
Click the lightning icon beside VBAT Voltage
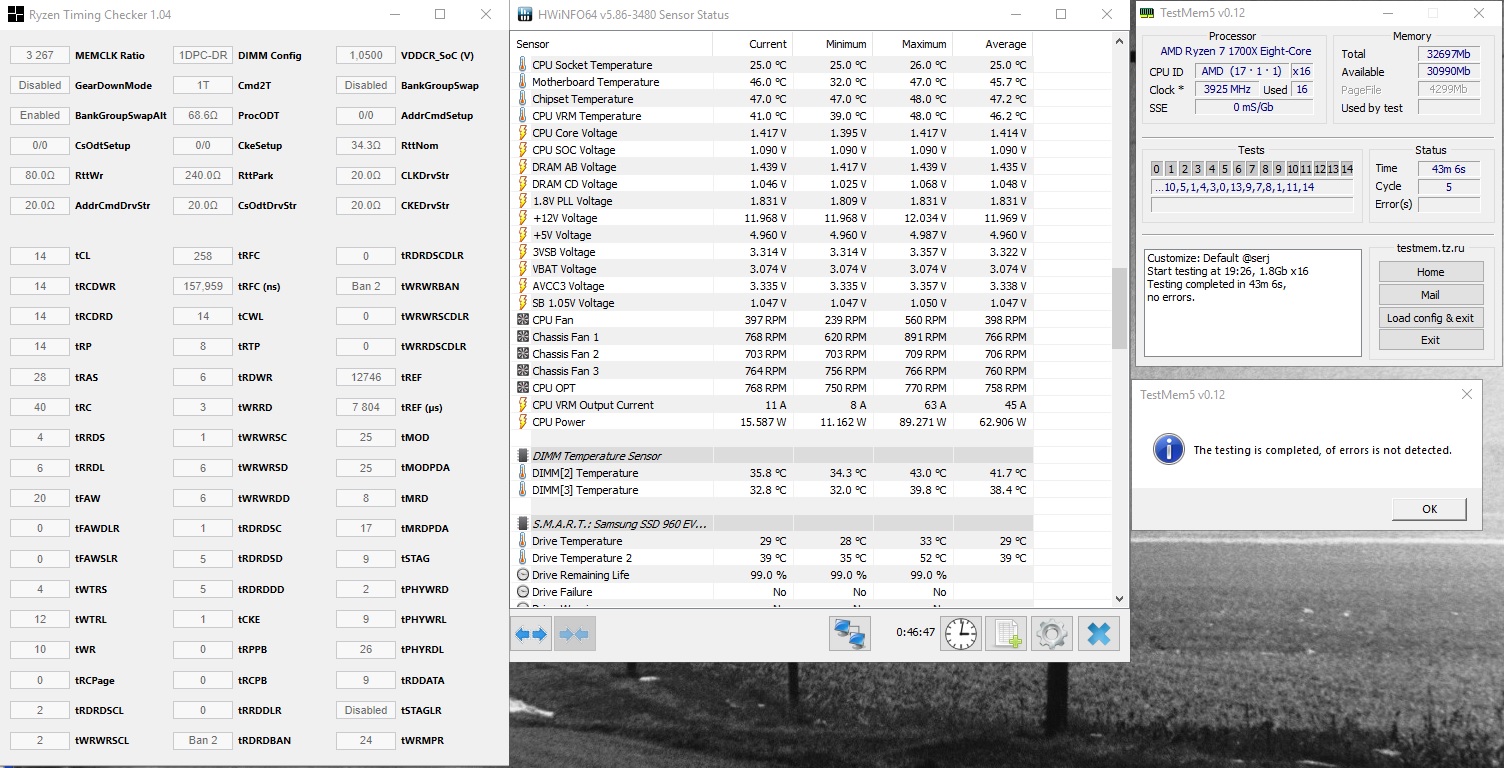pos(522,269)
